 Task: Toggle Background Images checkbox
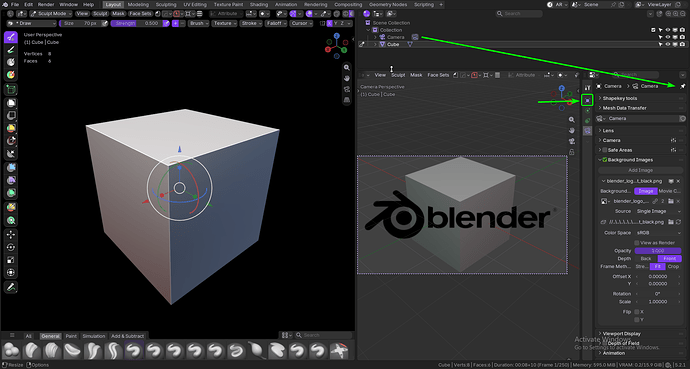(x=605, y=160)
